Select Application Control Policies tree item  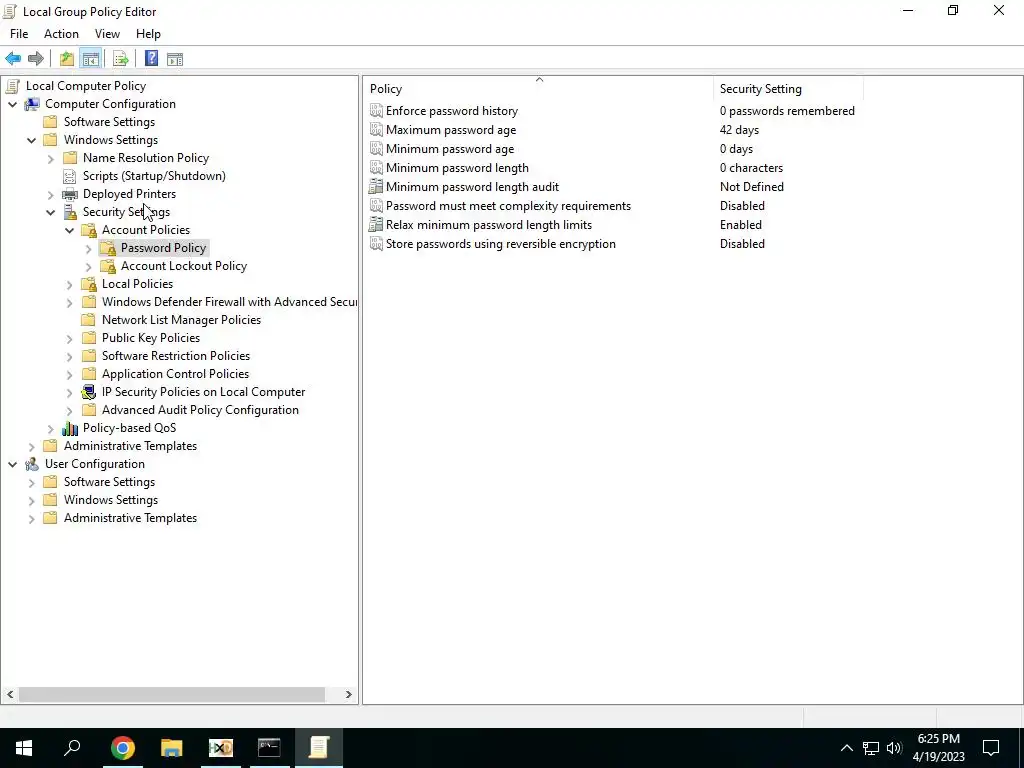pyautogui.click(x=175, y=374)
